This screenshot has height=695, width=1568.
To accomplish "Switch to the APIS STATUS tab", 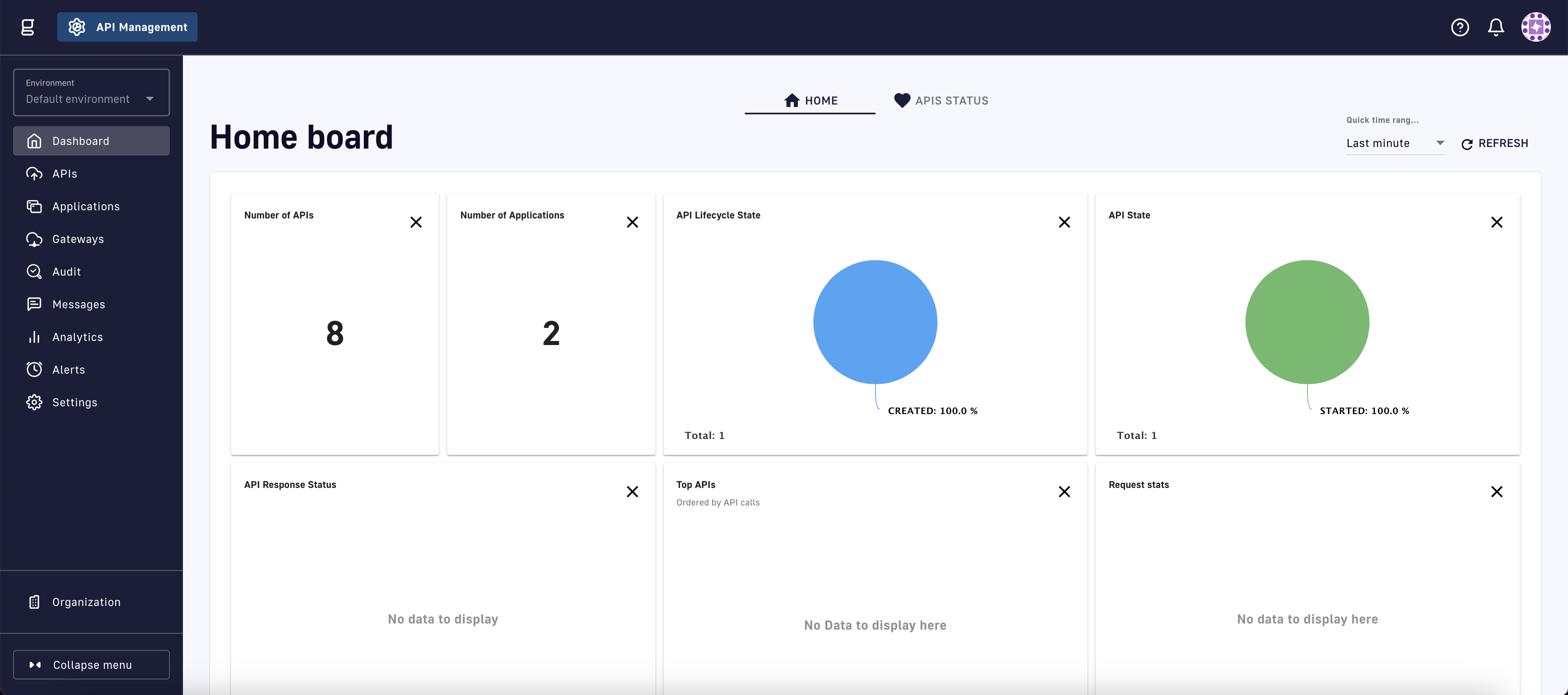I will click(941, 100).
